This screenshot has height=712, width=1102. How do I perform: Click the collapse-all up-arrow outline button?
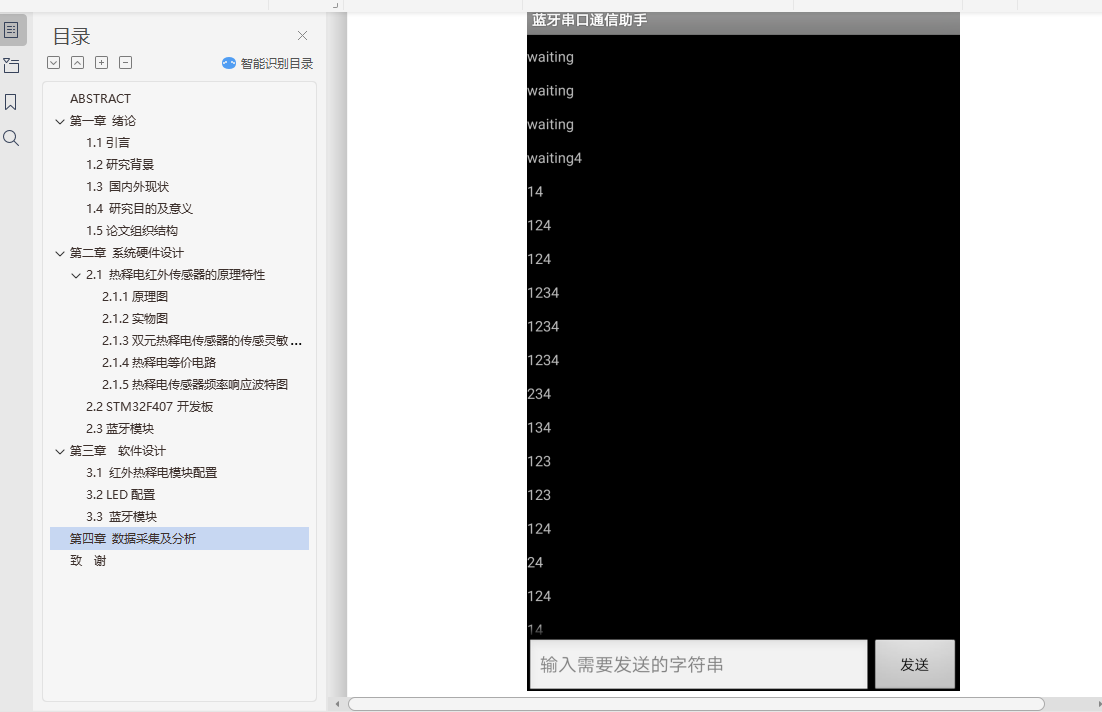[x=77, y=63]
